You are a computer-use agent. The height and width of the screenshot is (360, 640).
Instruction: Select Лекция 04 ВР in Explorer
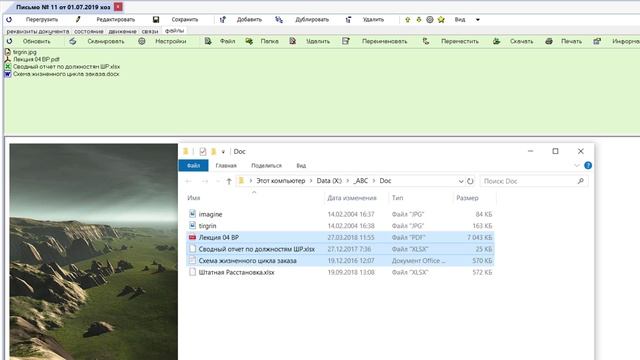pos(340,237)
